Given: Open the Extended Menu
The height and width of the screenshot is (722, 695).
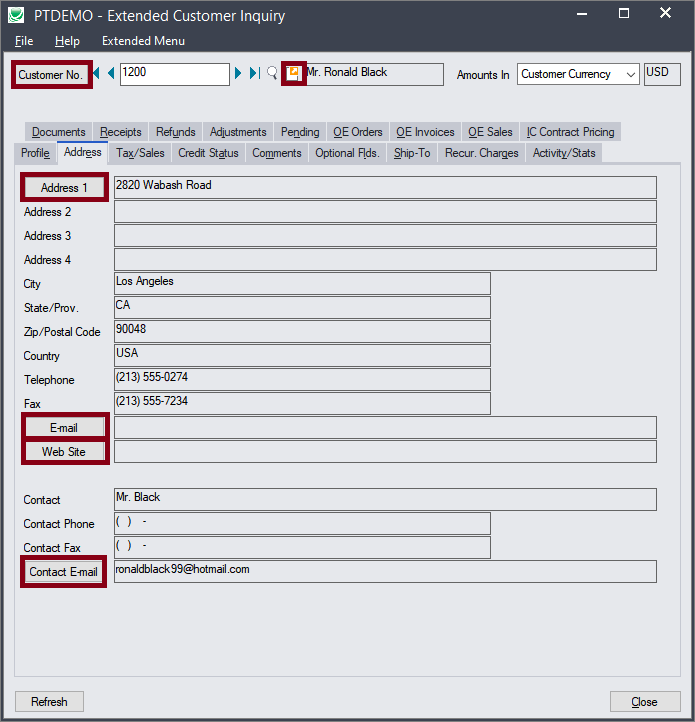Looking at the screenshot, I should tap(143, 41).
